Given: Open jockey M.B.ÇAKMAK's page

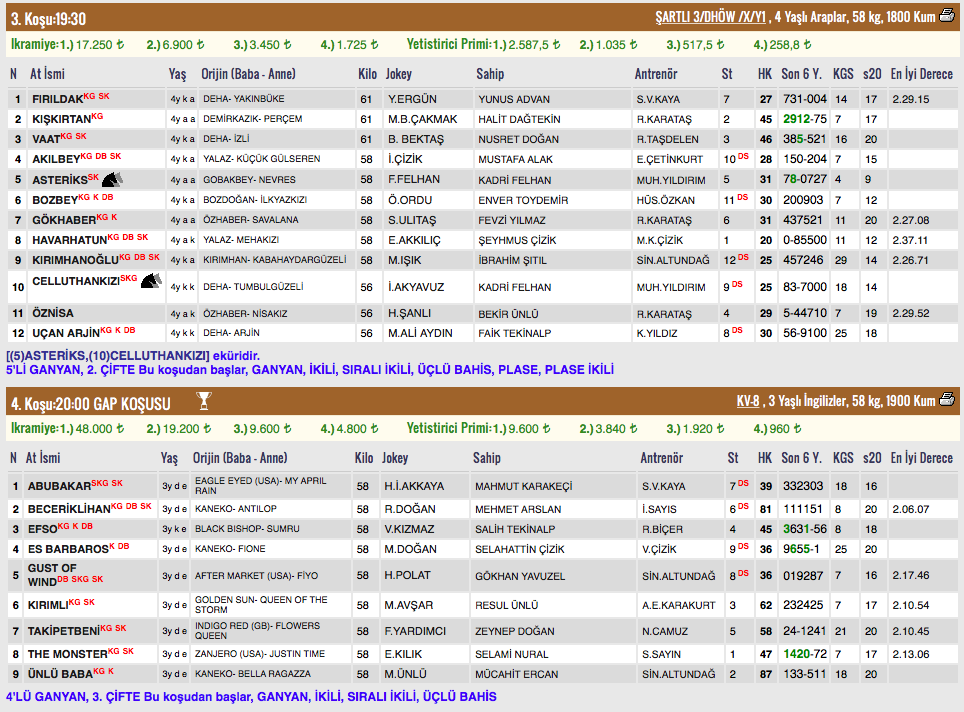Looking at the screenshot, I should point(422,119).
